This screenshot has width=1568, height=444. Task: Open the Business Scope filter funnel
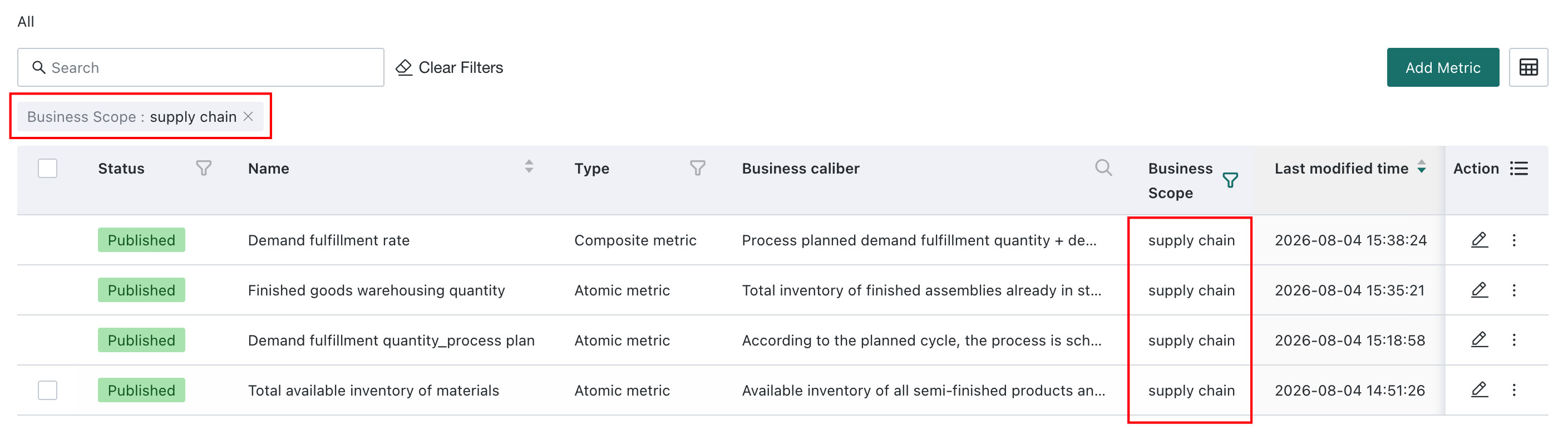point(1230,180)
